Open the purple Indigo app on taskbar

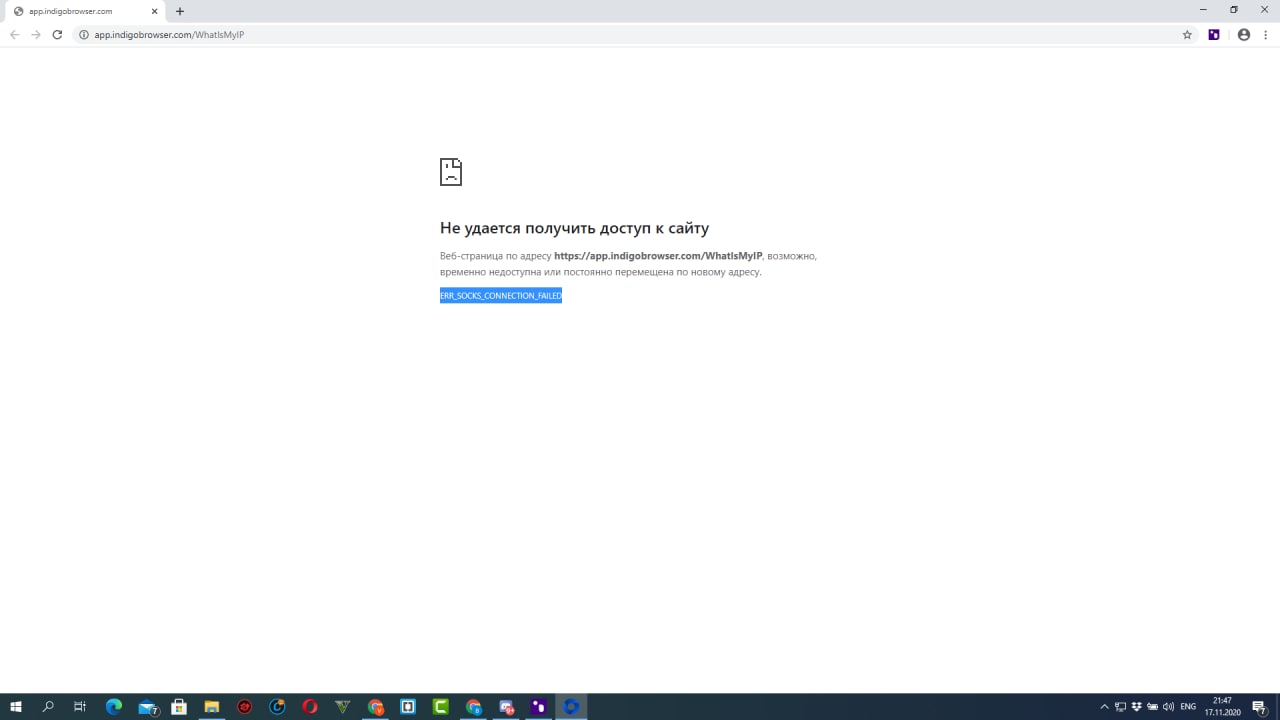point(539,707)
